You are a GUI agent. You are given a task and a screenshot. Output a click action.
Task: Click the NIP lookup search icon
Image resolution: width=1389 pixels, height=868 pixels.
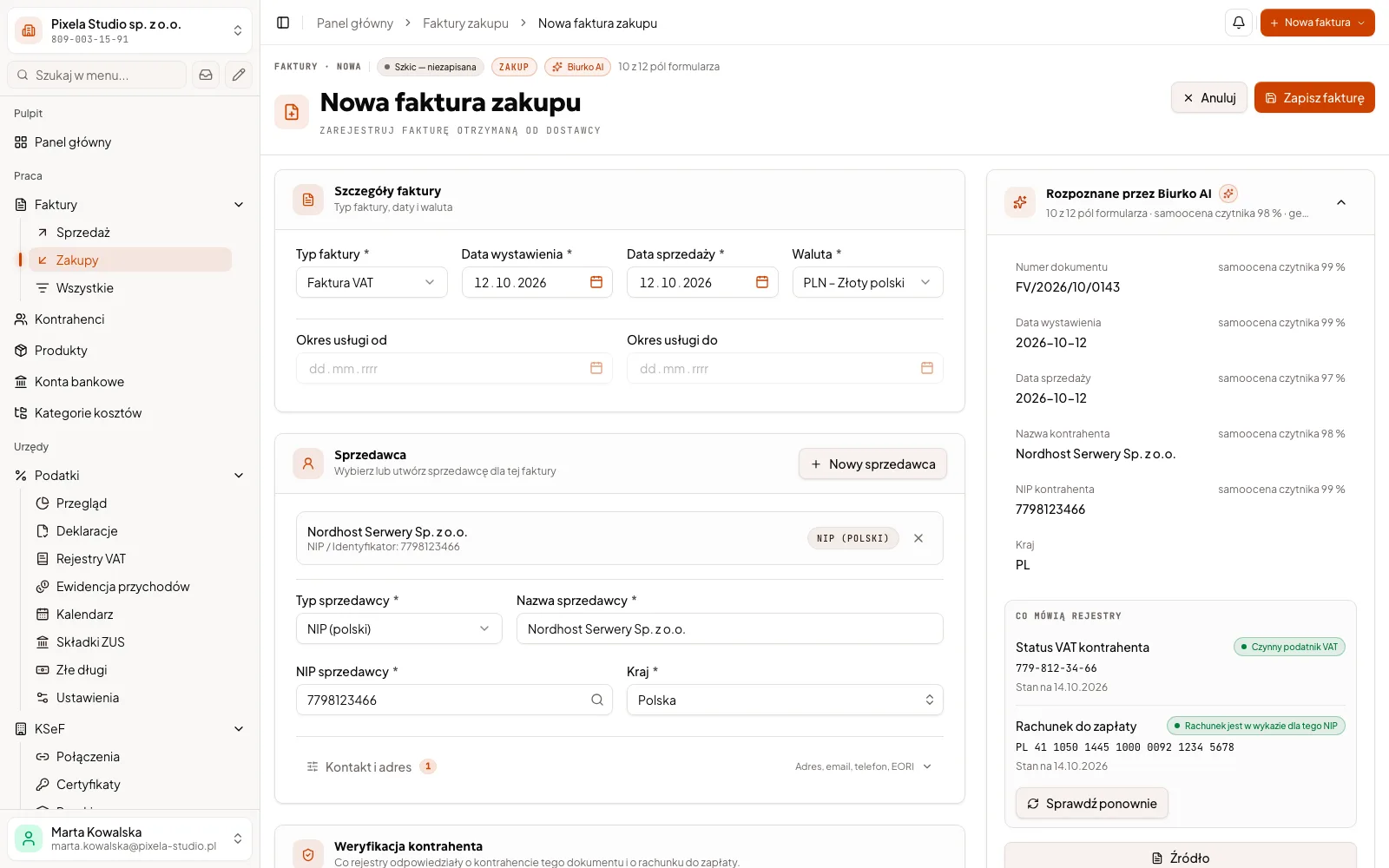(x=597, y=700)
